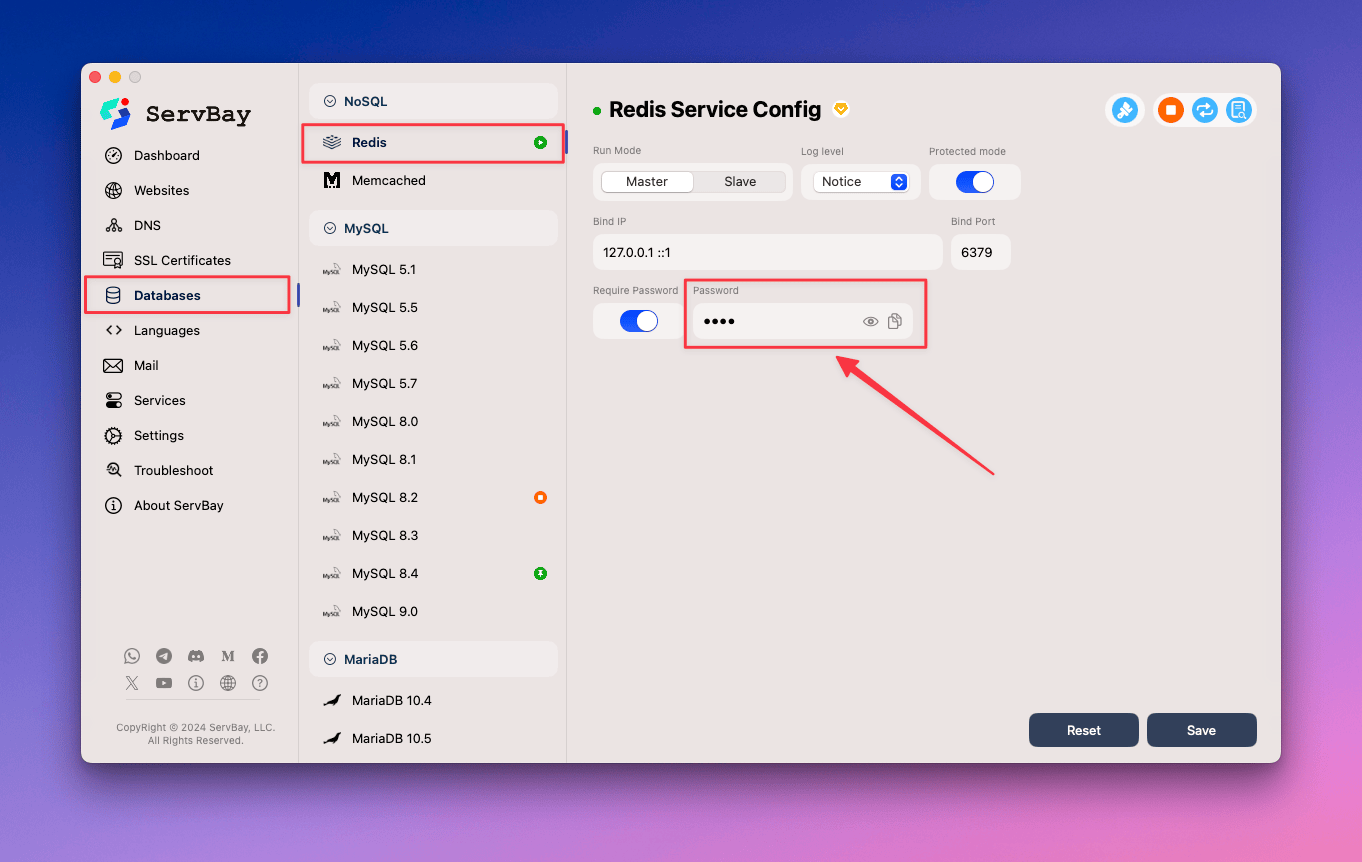The image size is (1362, 862).
Task: Click the brush config icon top right
Action: click(x=1124, y=110)
